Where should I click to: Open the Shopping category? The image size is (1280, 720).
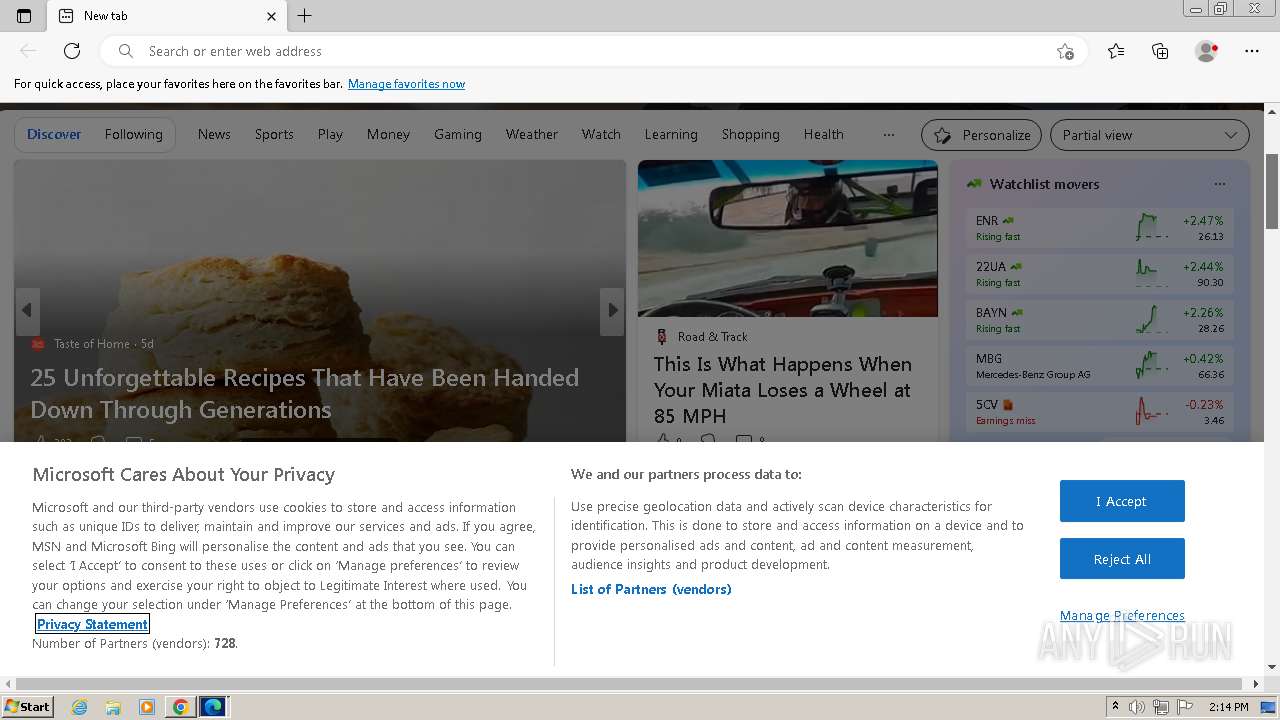[x=750, y=134]
